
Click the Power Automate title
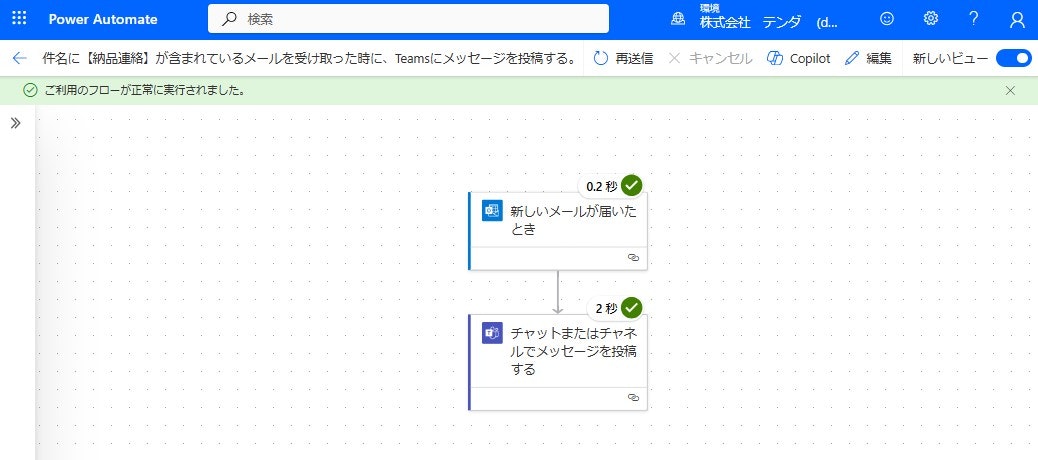tap(103, 19)
